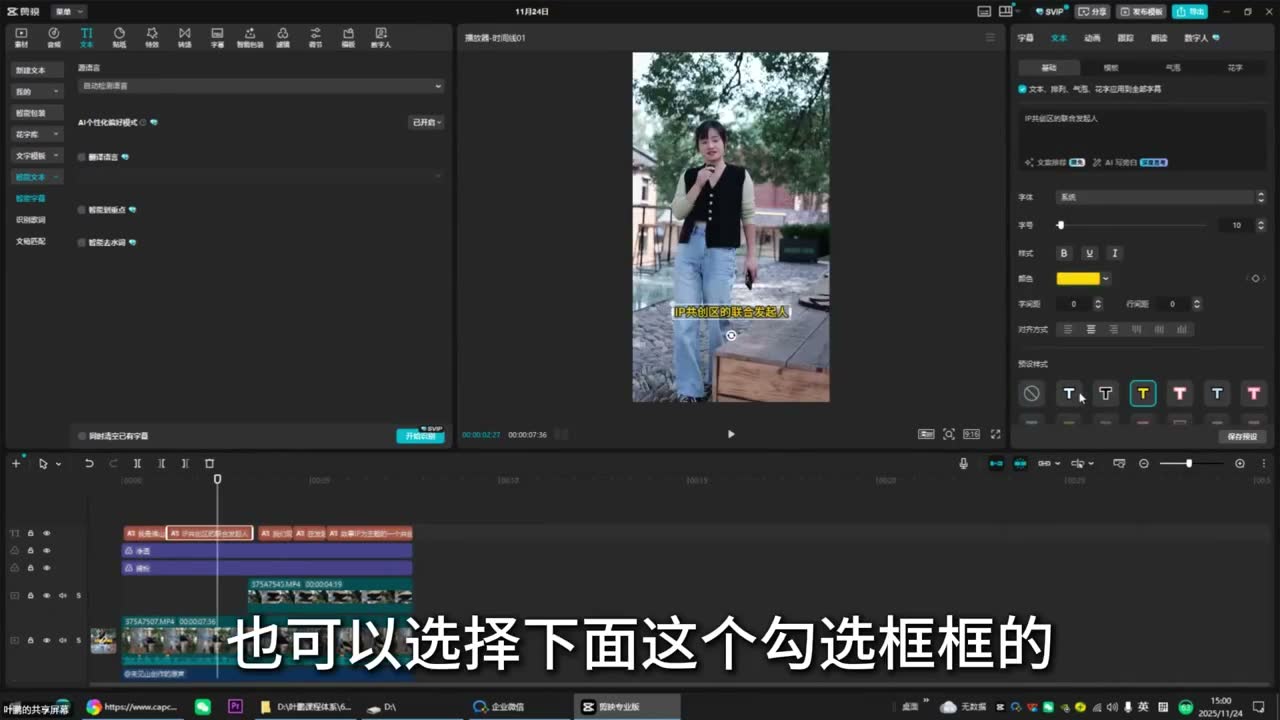This screenshot has height=720, width=1280.
Task: Select the 文本 text tab icon
Action: (x=86, y=37)
